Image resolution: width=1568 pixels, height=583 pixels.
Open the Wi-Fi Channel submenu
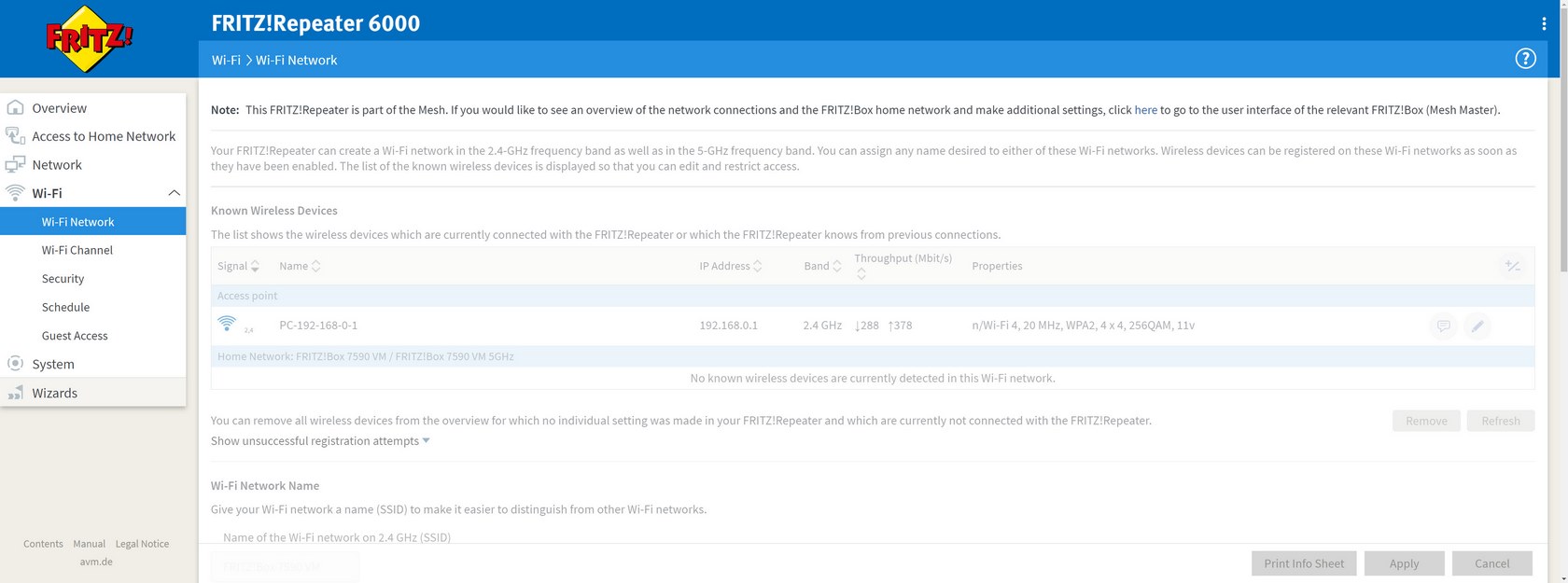click(77, 250)
